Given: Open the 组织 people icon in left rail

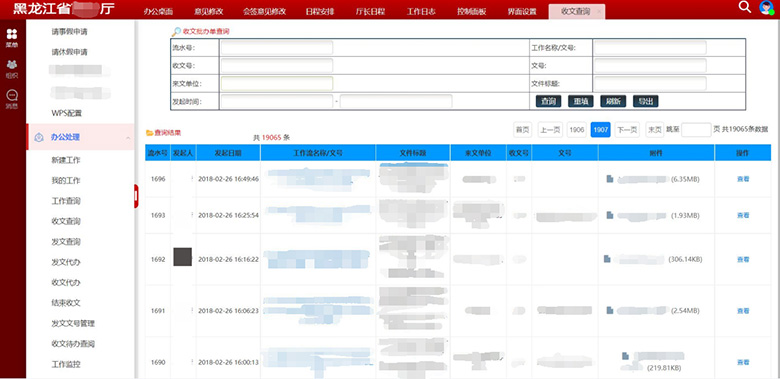Looking at the screenshot, I should point(12,65).
